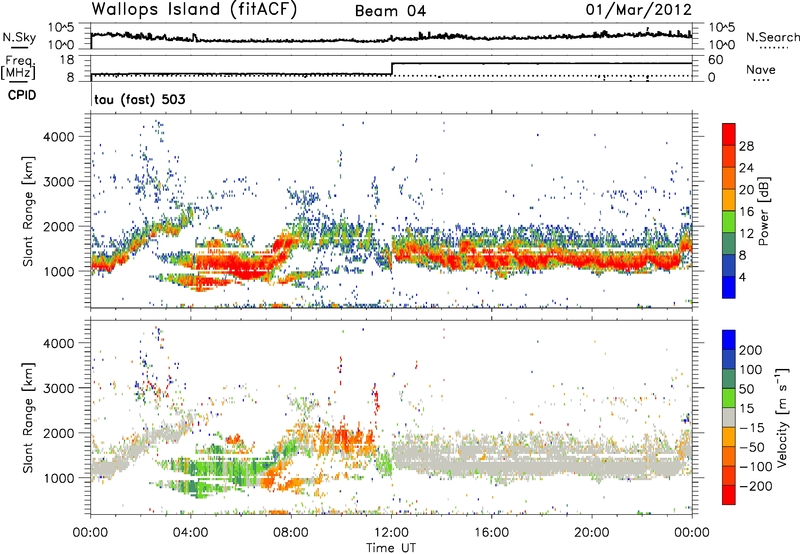This screenshot has width=800, height=554.
Task: Click the '1000' tick on the velocity panel
Action: [59, 478]
